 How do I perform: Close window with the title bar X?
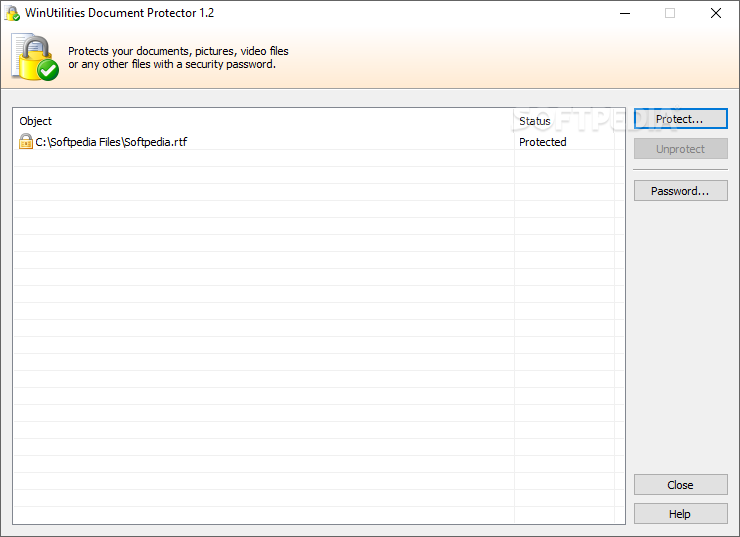(x=716, y=13)
